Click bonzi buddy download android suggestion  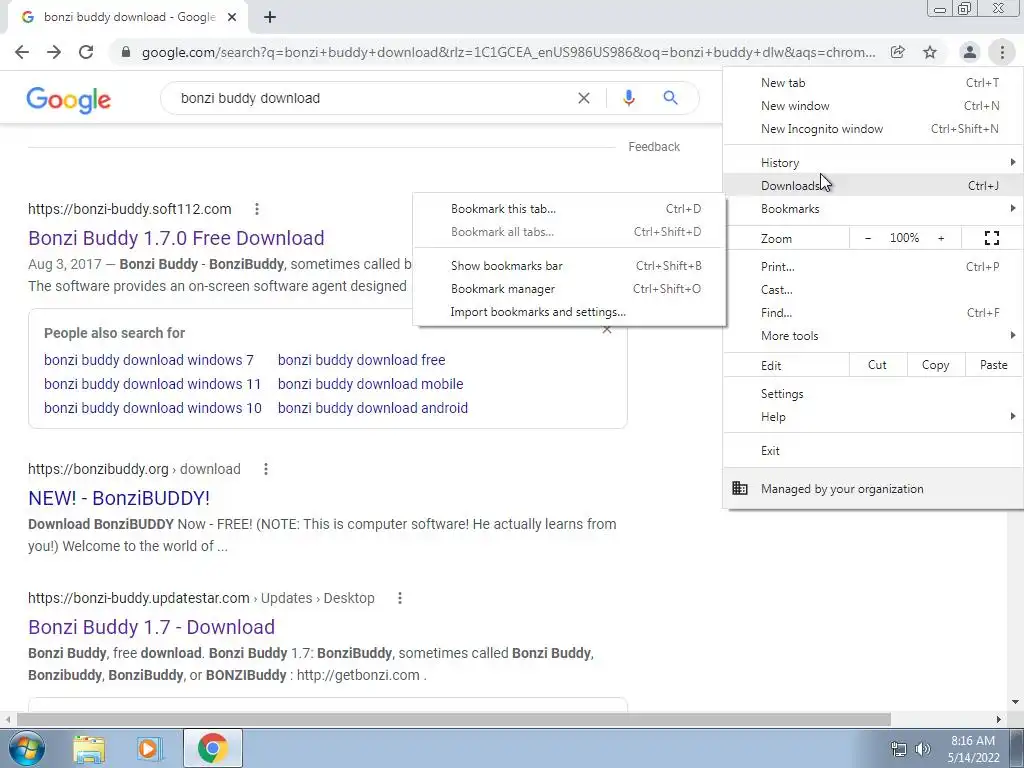[x=373, y=408]
